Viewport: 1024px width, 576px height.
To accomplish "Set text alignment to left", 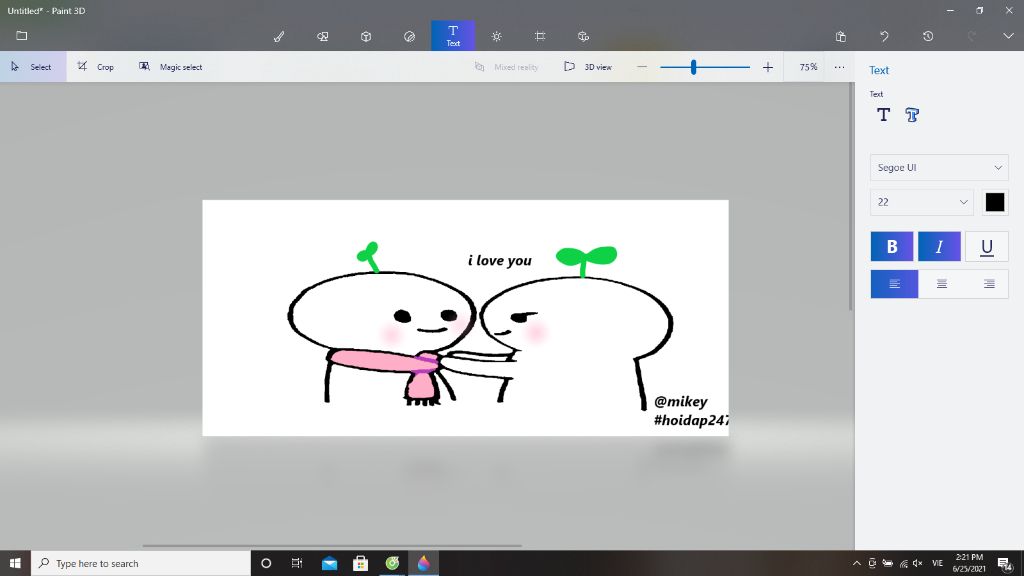I will tap(894, 284).
